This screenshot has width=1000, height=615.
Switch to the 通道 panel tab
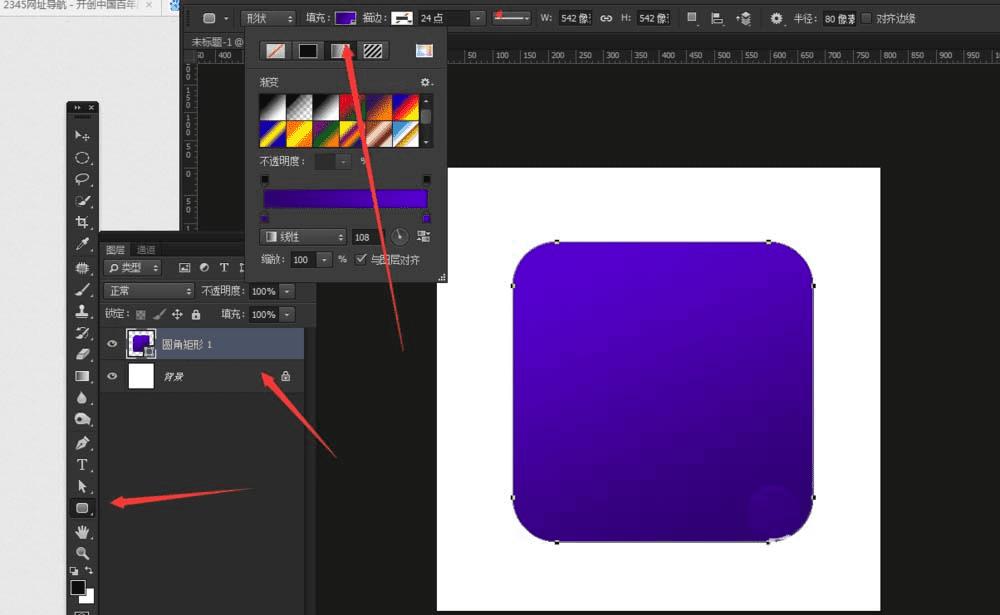coord(146,250)
